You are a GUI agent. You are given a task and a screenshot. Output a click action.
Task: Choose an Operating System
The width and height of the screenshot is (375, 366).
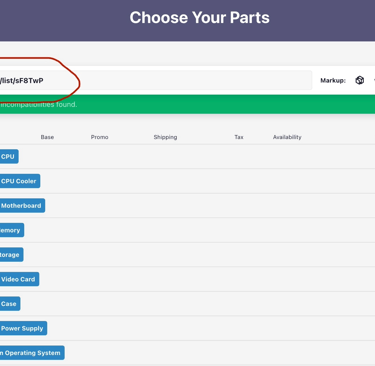[x=32, y=353]
